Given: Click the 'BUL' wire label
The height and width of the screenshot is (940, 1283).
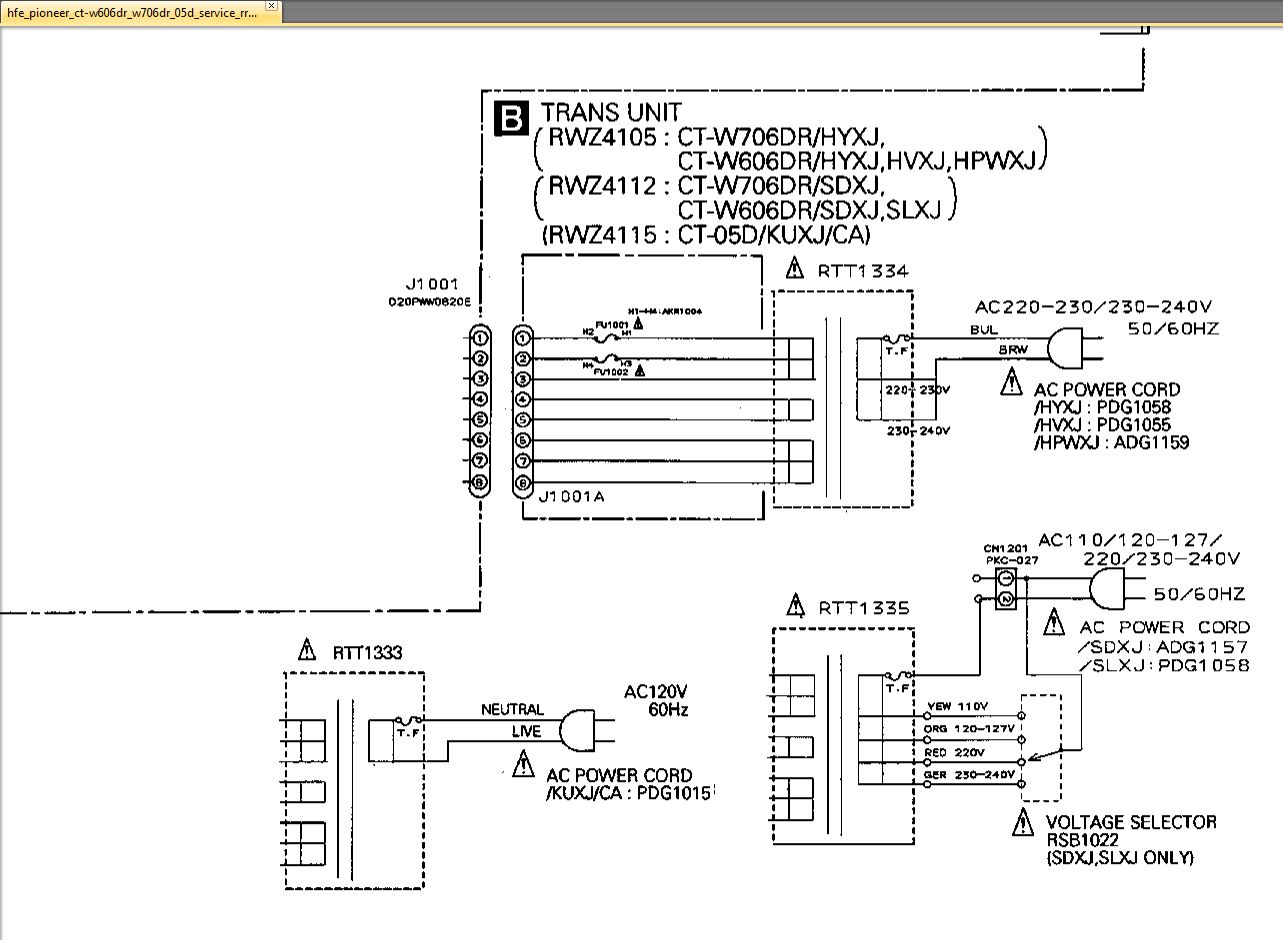Looking at the screenshot, I should (984, 329).
